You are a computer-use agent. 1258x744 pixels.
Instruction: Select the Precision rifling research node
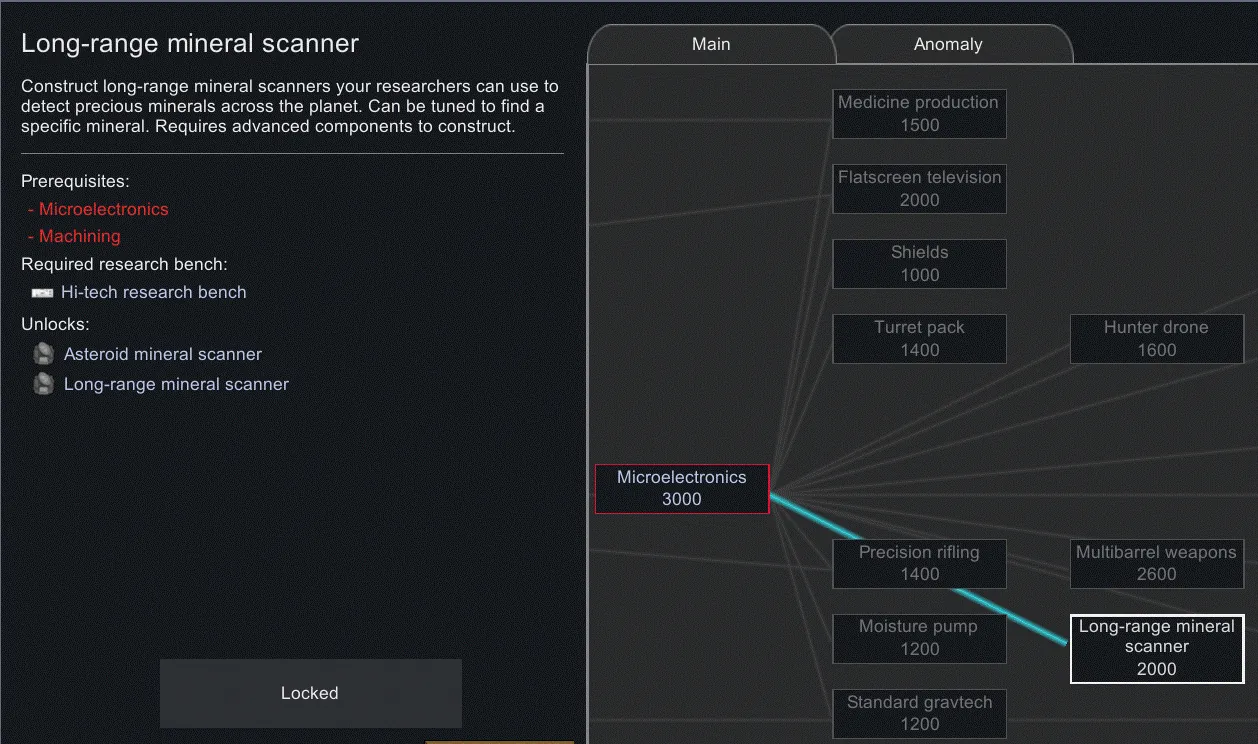[919, 563]
